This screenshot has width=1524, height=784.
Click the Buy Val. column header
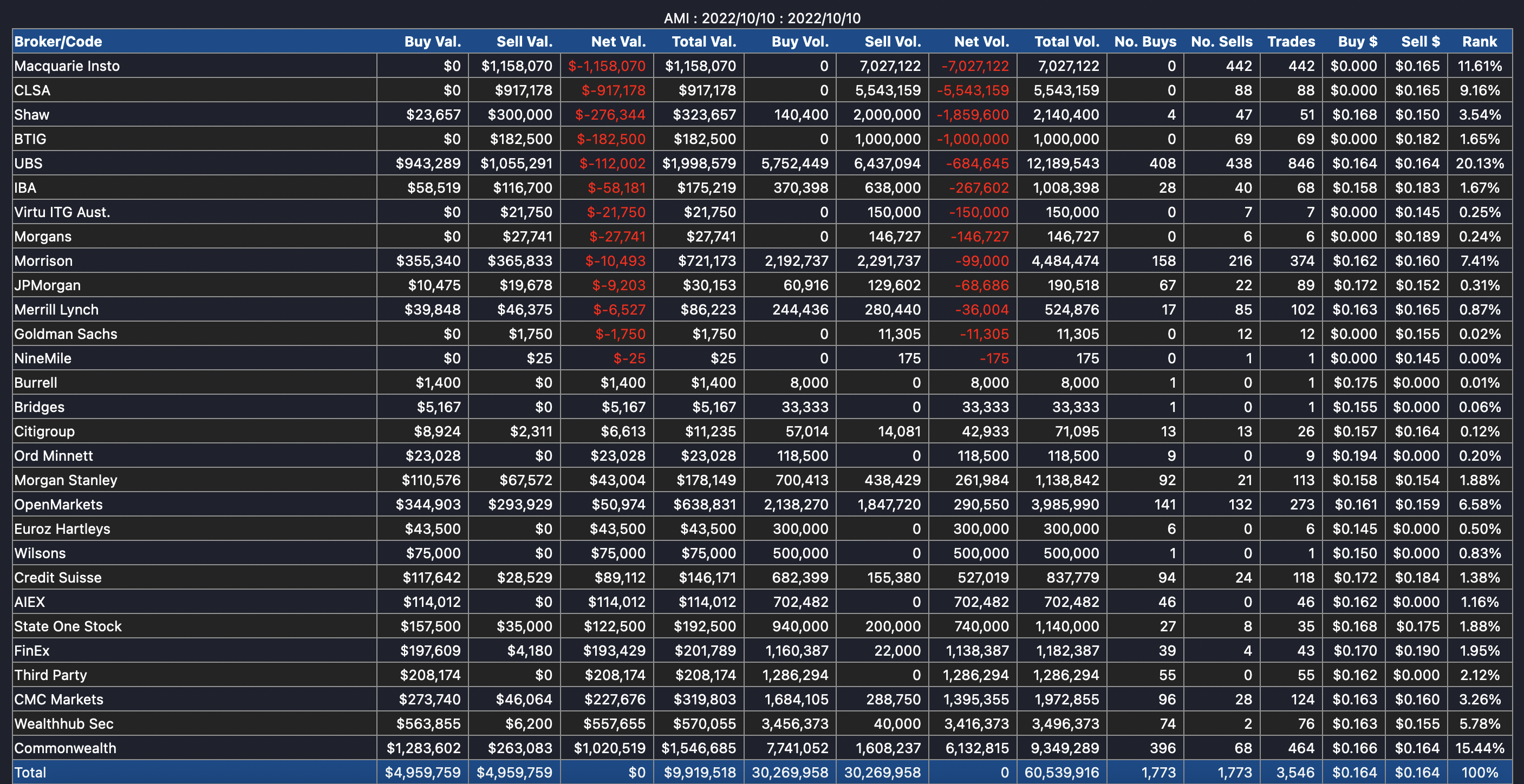coord(433,41)
